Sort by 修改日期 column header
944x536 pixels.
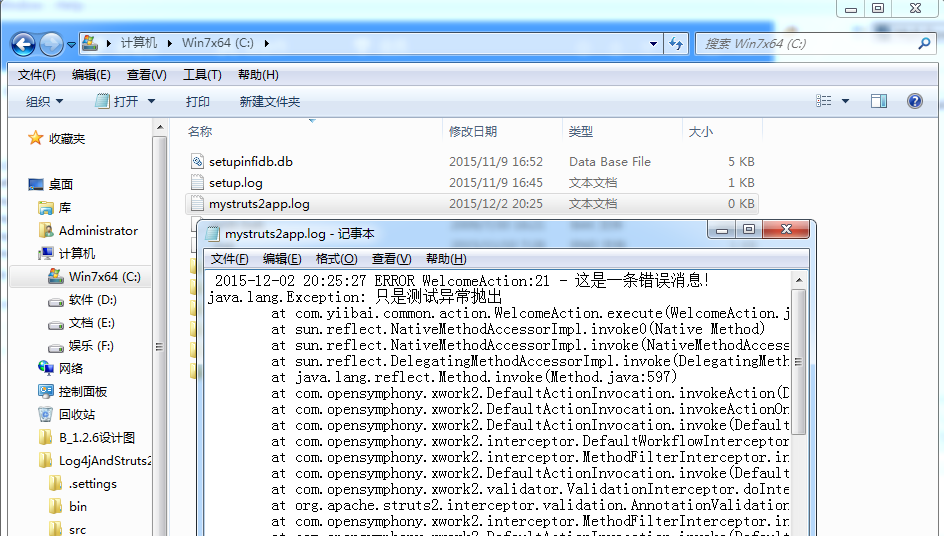(473, 131)
